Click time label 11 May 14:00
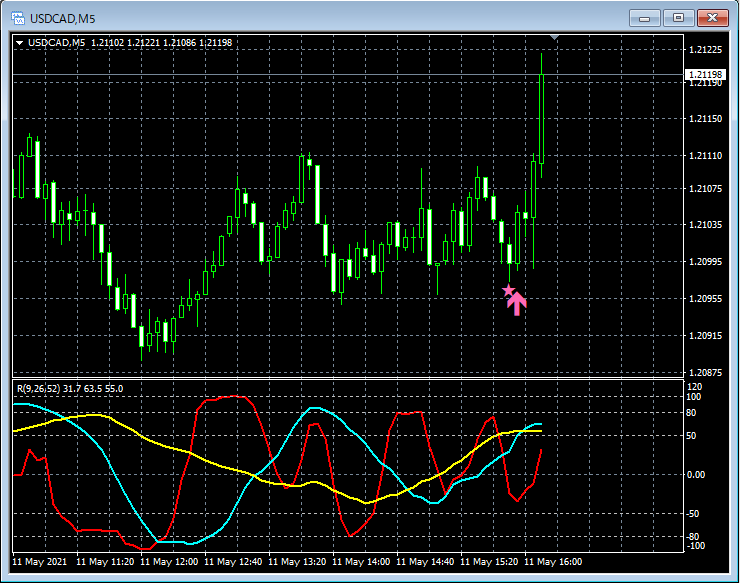This screenshot has height=583, width=741. point(361,562)
